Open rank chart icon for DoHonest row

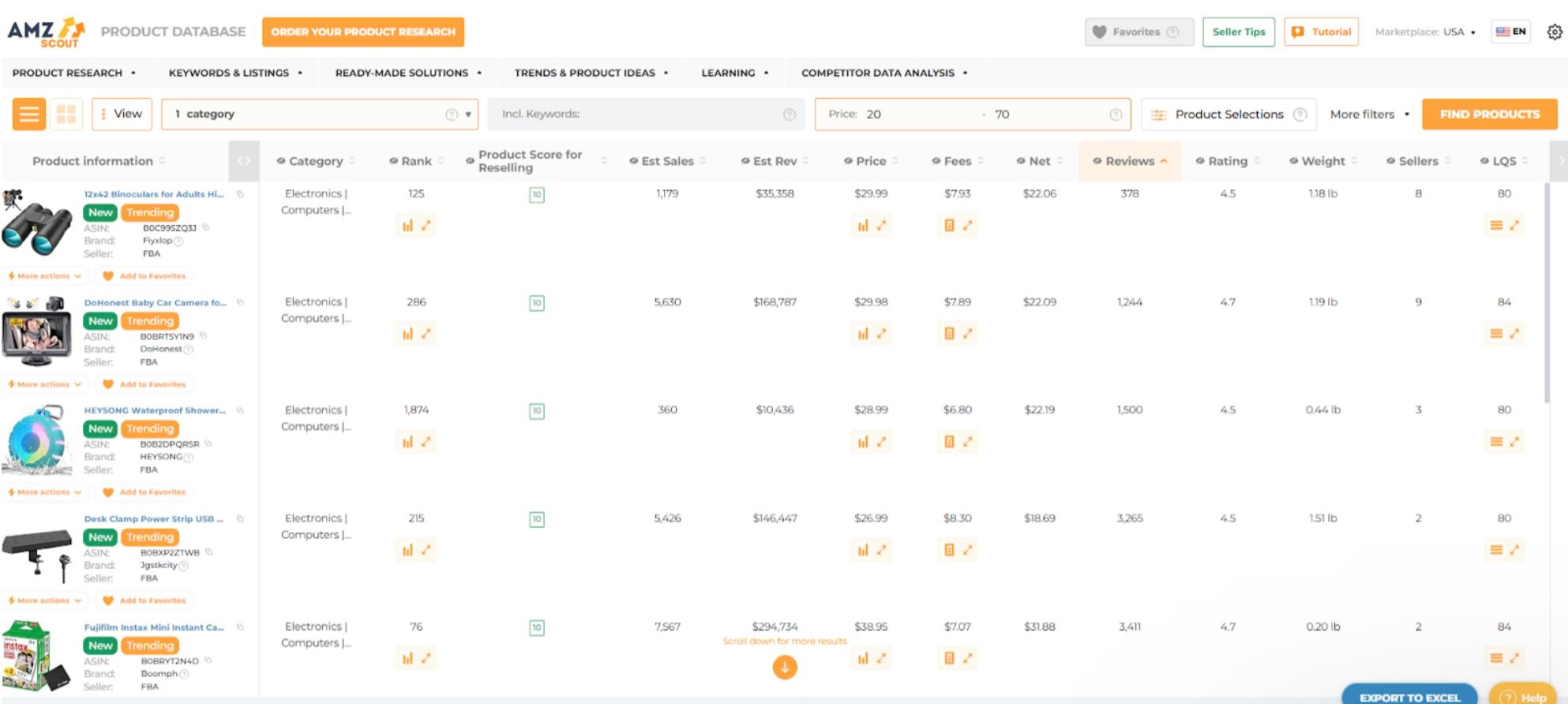[x=407, y=334]
